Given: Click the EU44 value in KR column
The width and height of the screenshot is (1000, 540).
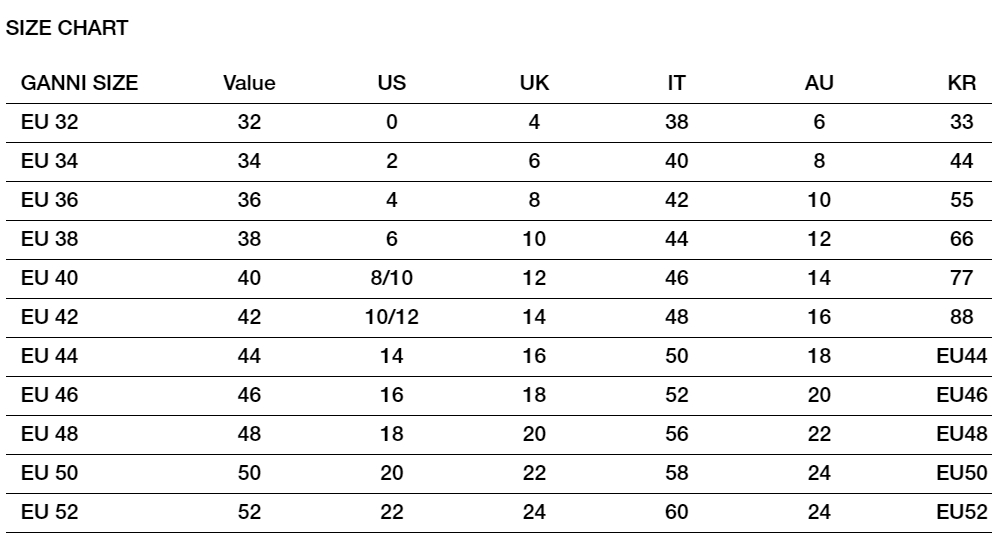Looking at the screenshot, I should pyautogui.click(x=962, y=356).
